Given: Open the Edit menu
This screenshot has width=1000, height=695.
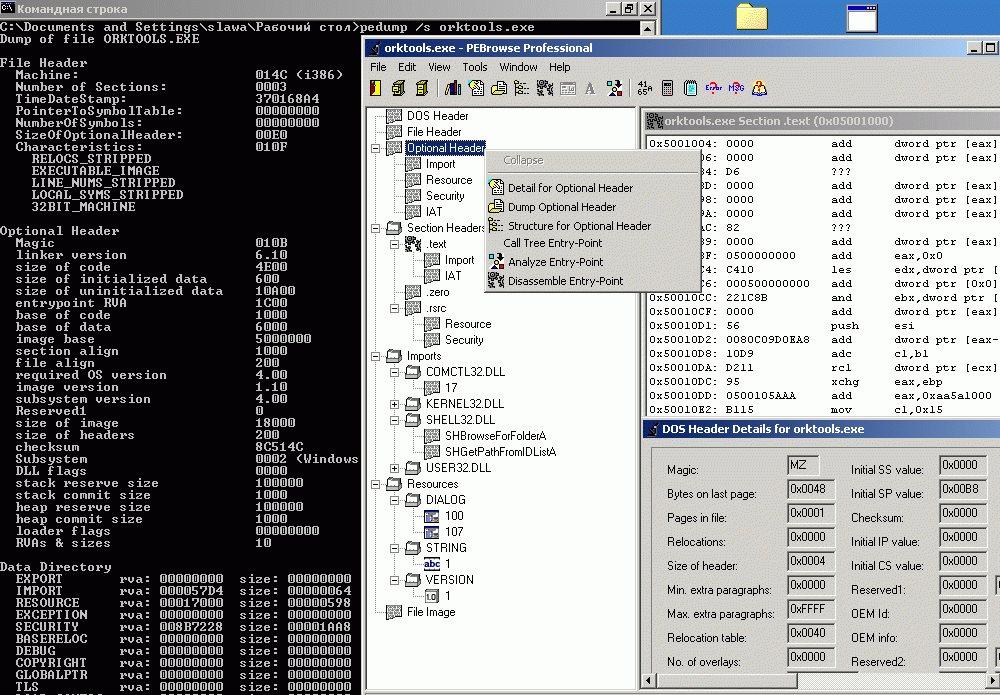Looking at the screenshot, I should tap(407, 67).
